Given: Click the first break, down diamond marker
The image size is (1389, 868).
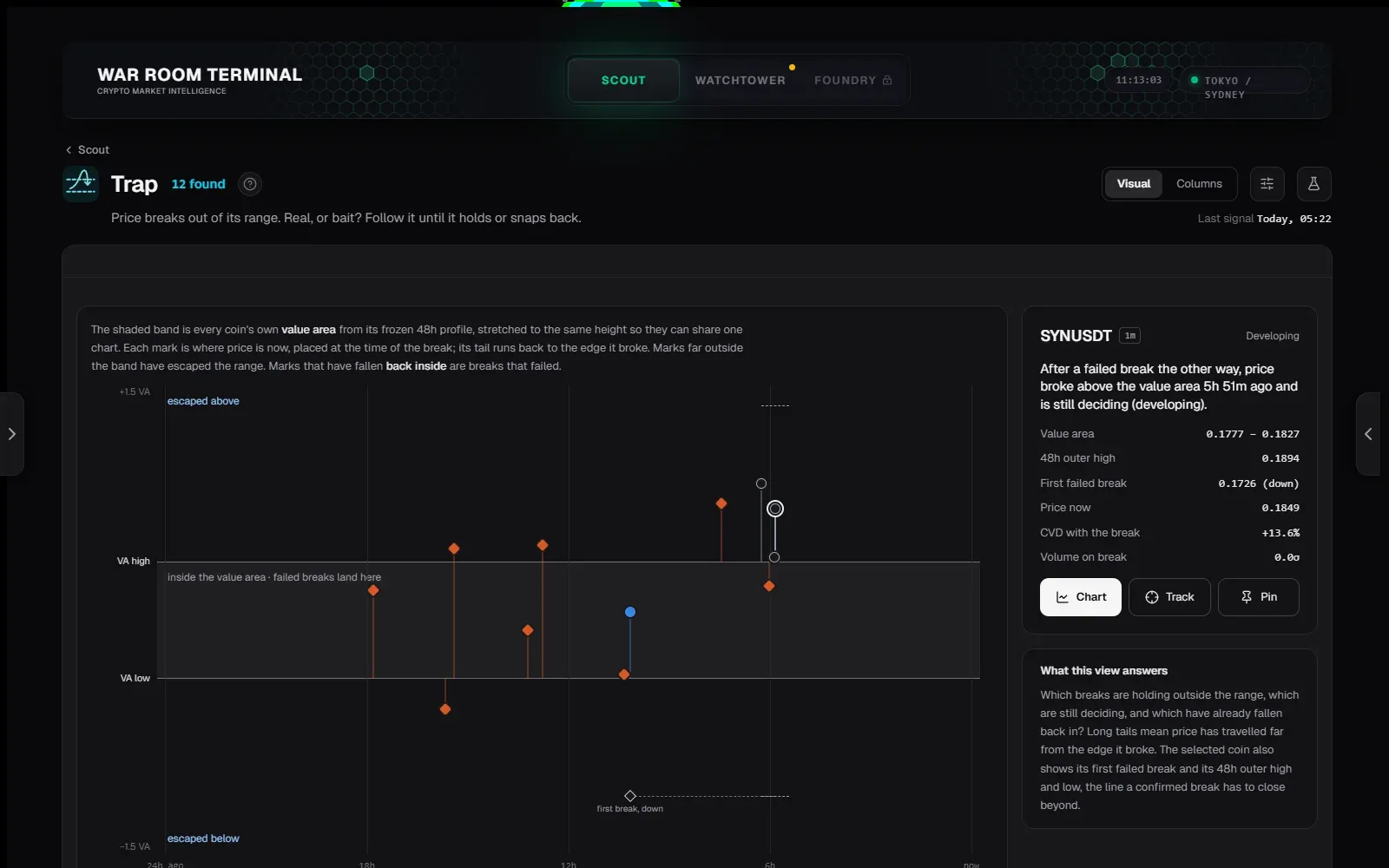Looking at the screenshot, I should pos(630,796).
